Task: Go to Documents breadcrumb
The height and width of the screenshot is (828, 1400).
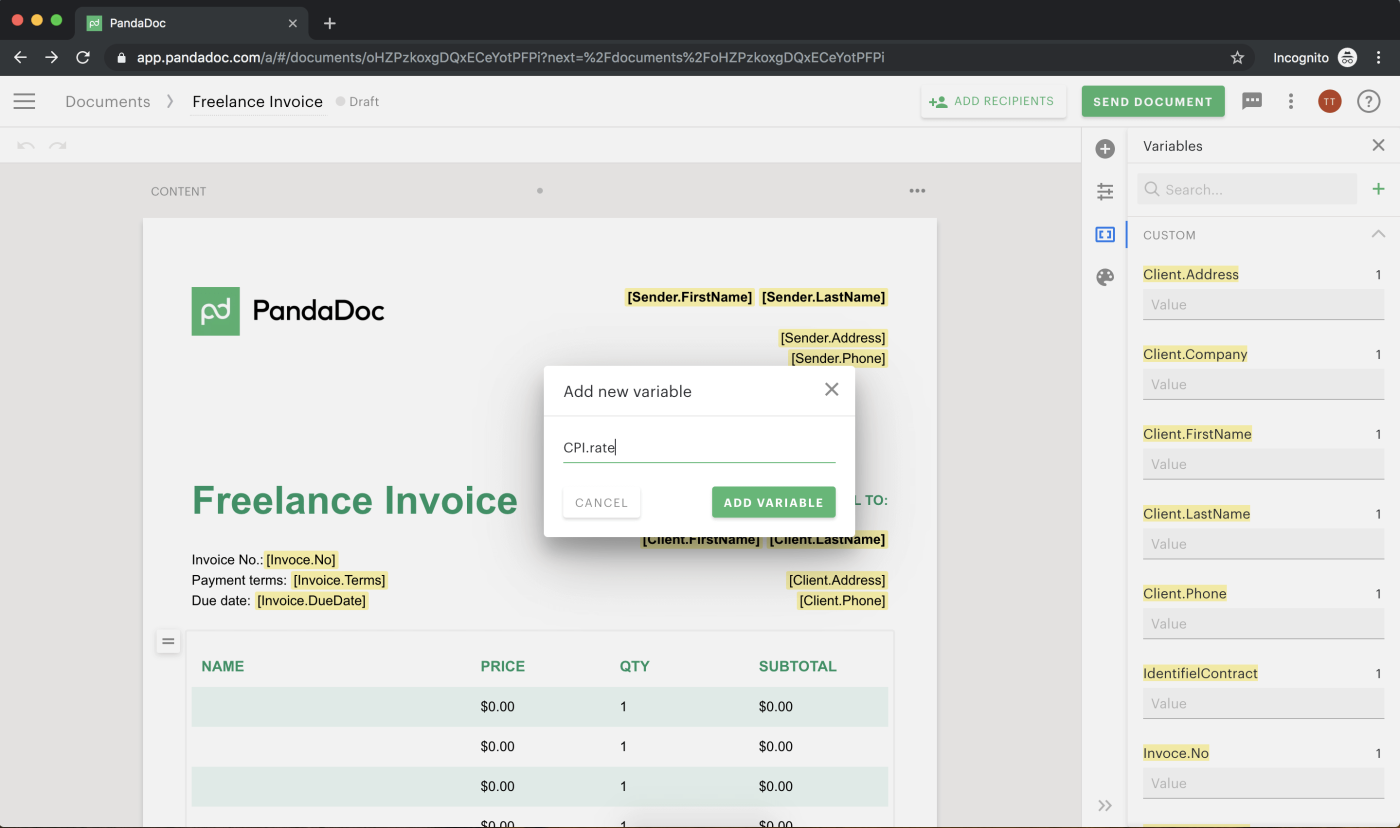Action: (x=108, y=101)
